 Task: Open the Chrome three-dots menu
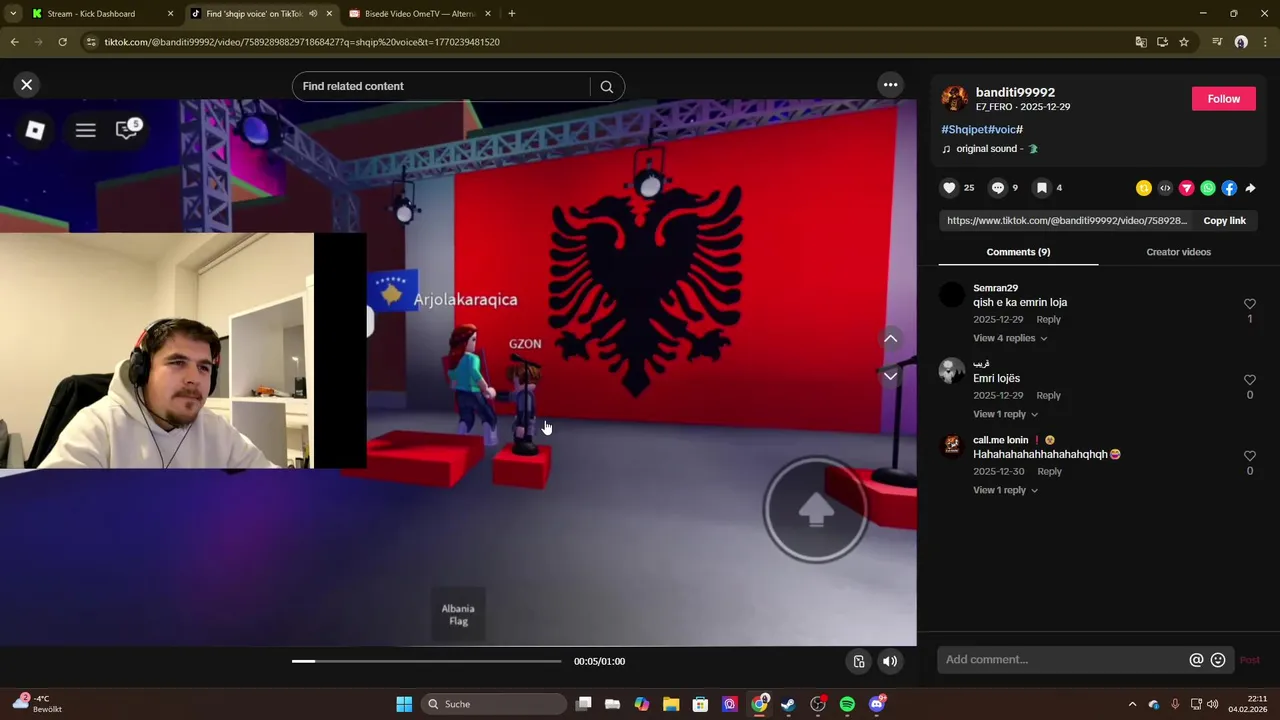coord(1265,42)
